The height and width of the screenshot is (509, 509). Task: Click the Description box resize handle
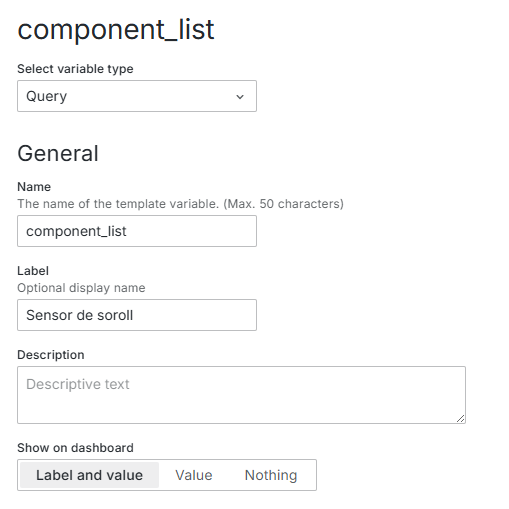[460, 419]
